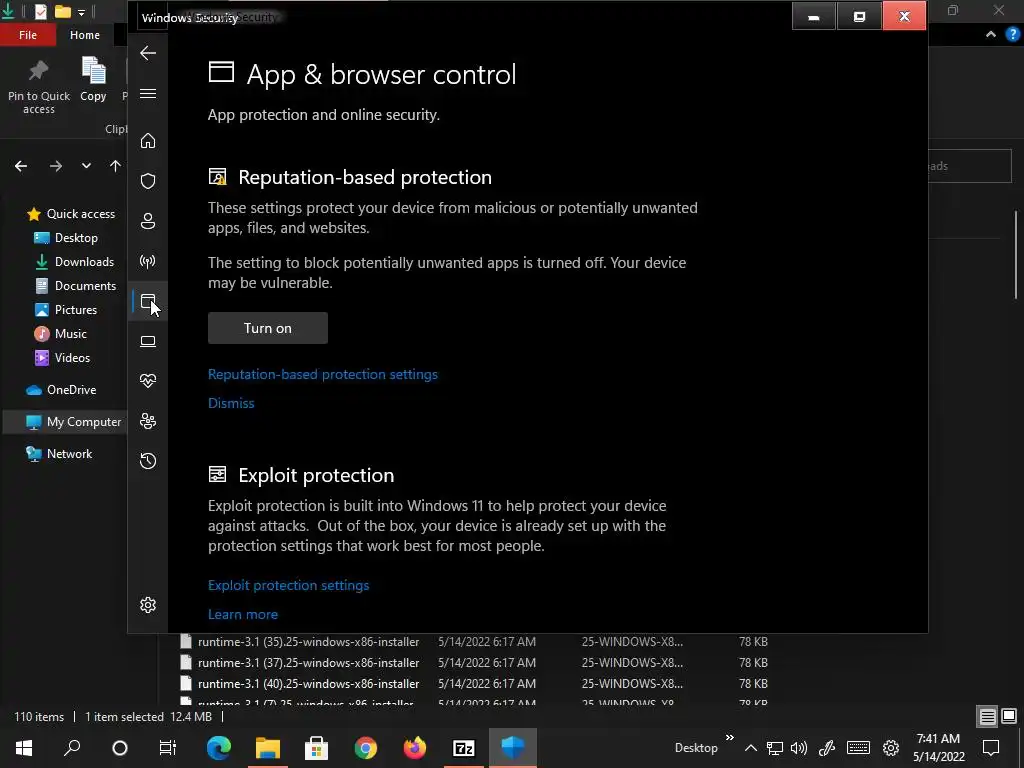The height and width of the screenshot is (768, 1024).
Task: Open Cortana from taskbar
Action: point(120,748)
